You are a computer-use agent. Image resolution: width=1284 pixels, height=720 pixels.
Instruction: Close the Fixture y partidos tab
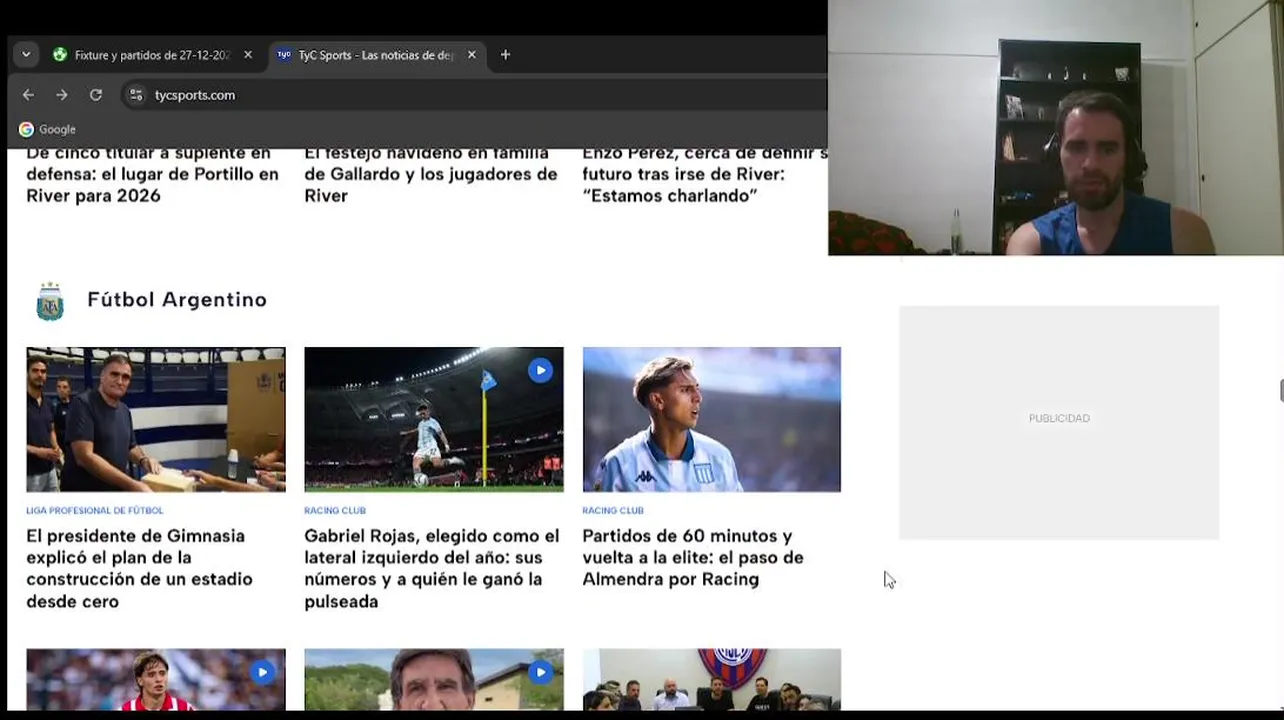click(x=248, y=55)
